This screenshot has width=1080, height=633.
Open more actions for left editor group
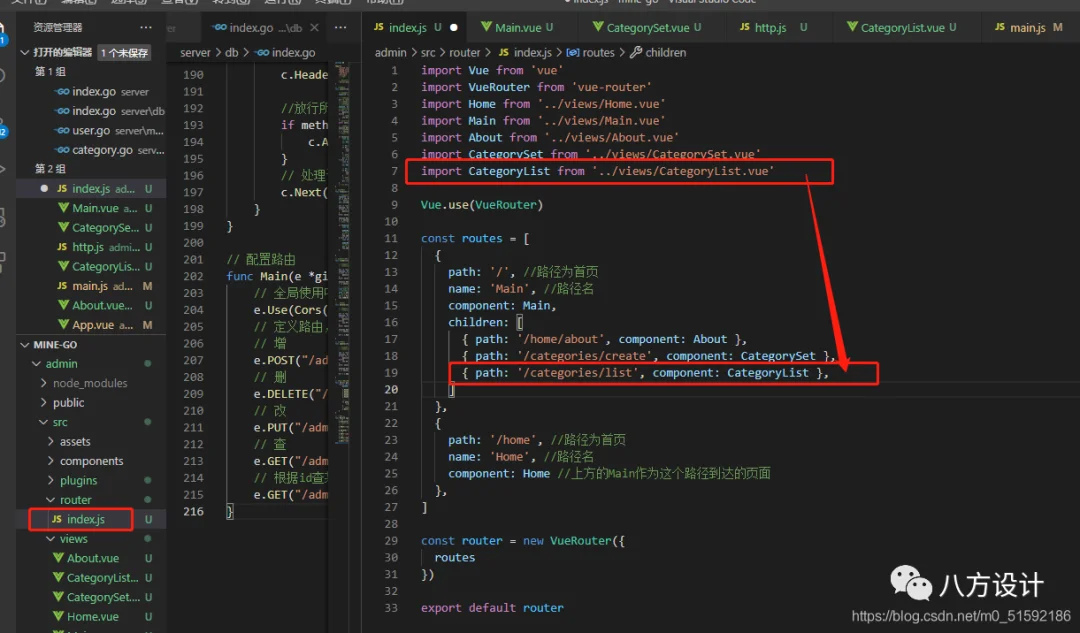coord(340,28)
